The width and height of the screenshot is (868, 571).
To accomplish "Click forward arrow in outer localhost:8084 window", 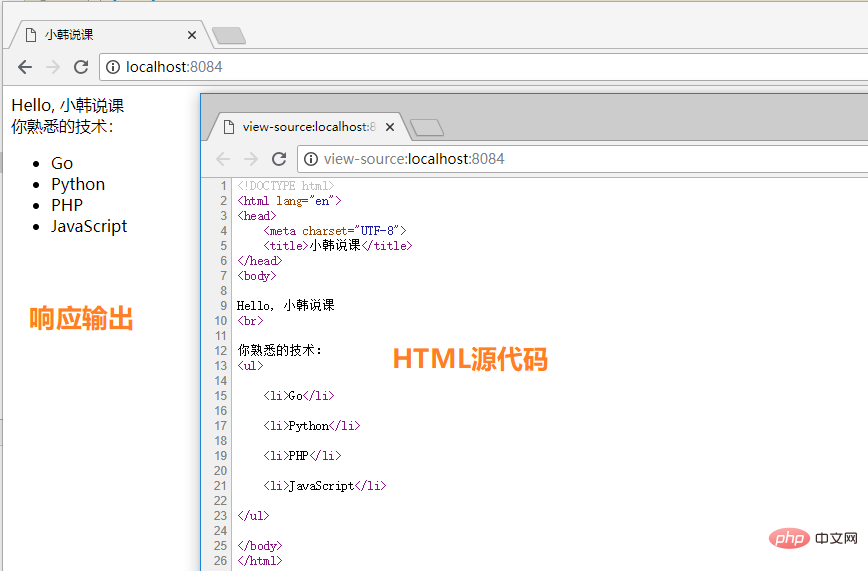I will (x=53, y=67).
